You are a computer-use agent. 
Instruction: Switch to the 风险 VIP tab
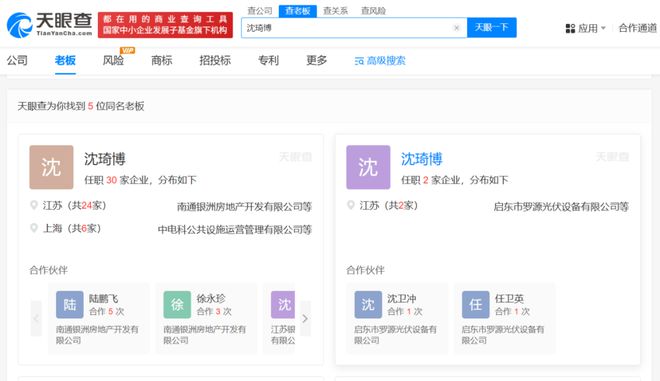[x=113, y=60]
